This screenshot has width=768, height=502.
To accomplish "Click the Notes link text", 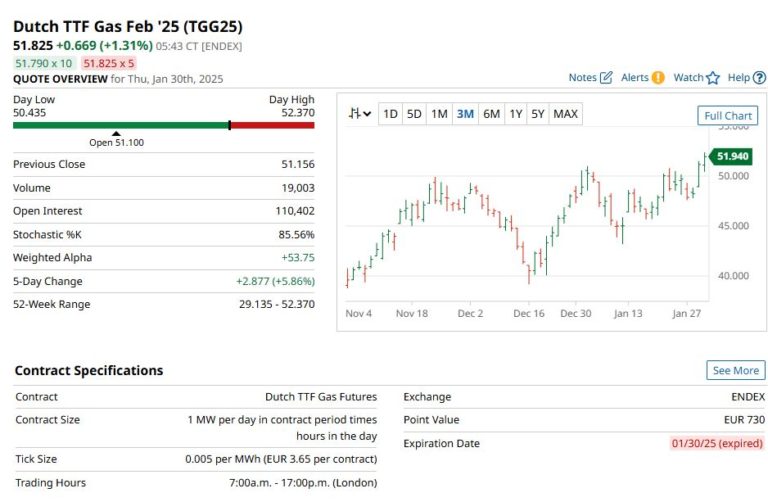I will (x=582, y=78).
